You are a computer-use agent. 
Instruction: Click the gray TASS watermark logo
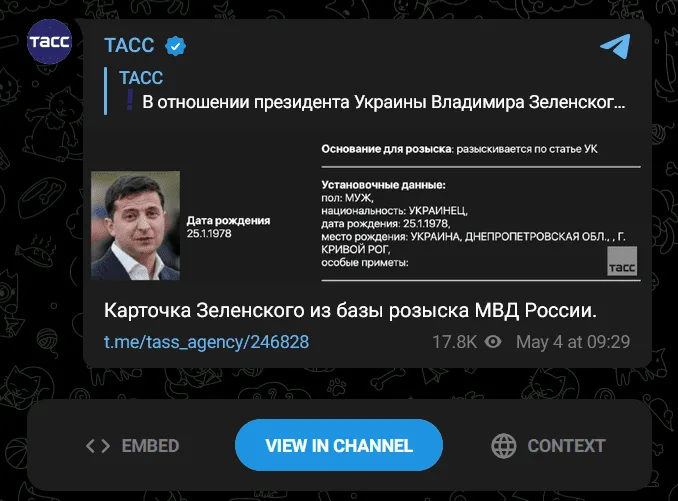tap(622, 261)
